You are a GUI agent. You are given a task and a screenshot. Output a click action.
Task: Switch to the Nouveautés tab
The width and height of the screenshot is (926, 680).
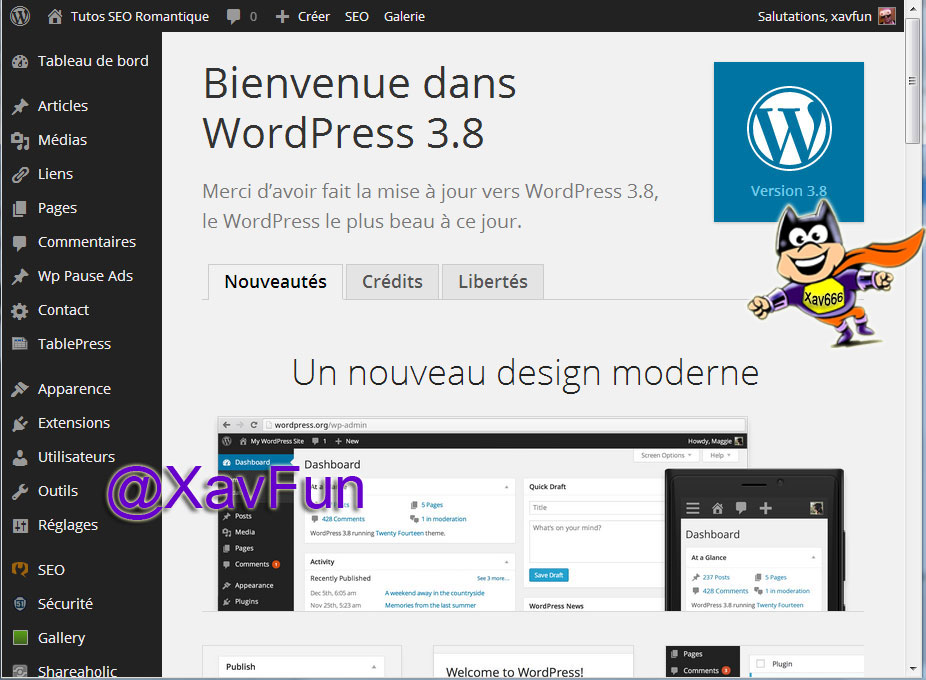[x=275, y=282]
